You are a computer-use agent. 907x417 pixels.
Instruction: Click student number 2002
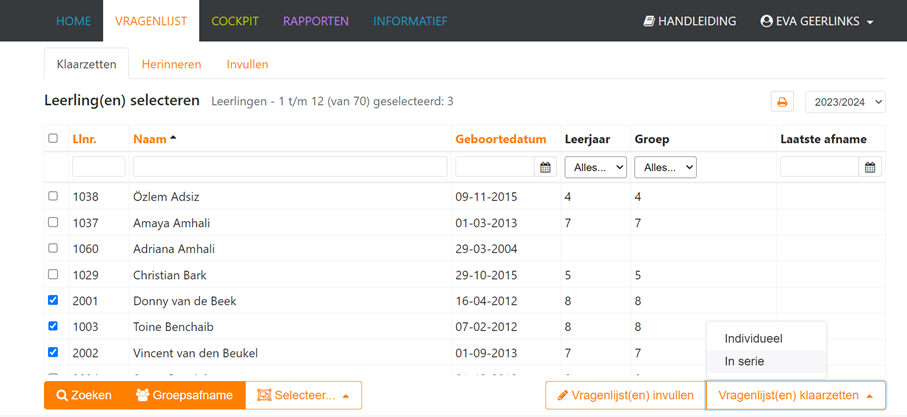click(x=86, y=353)
